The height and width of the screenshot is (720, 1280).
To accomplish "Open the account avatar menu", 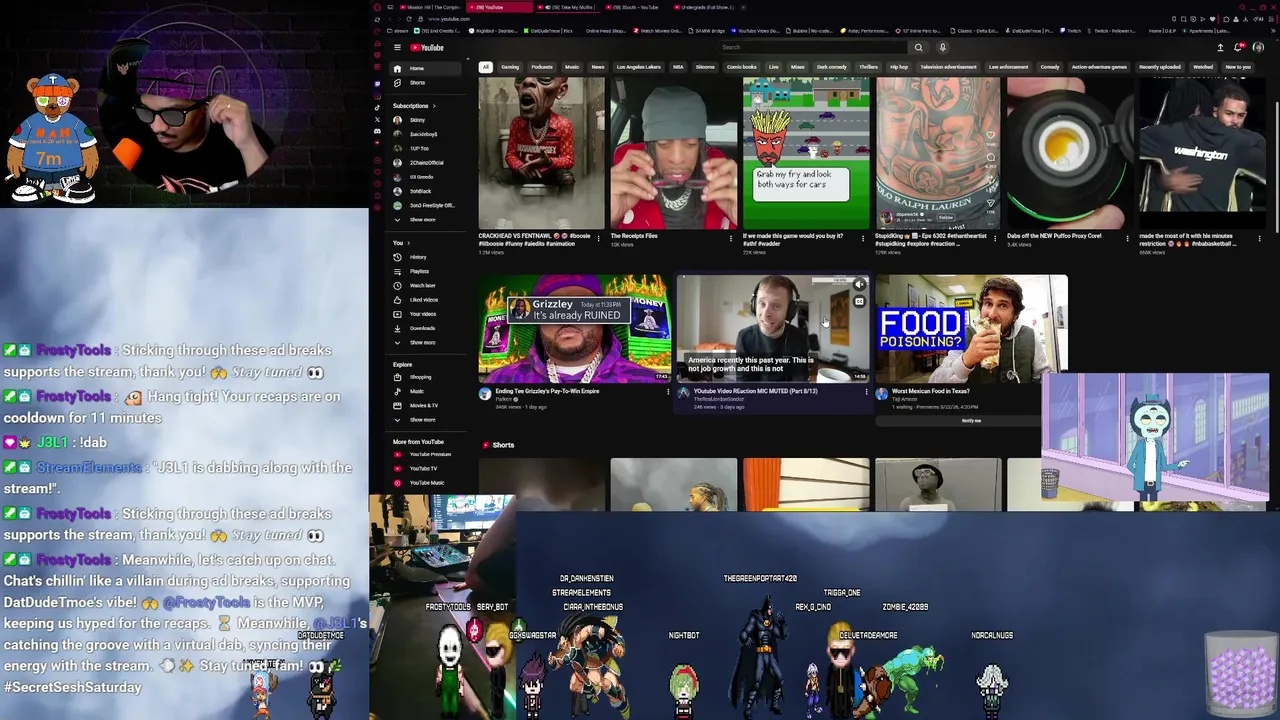I will [x=1258, y=47].
